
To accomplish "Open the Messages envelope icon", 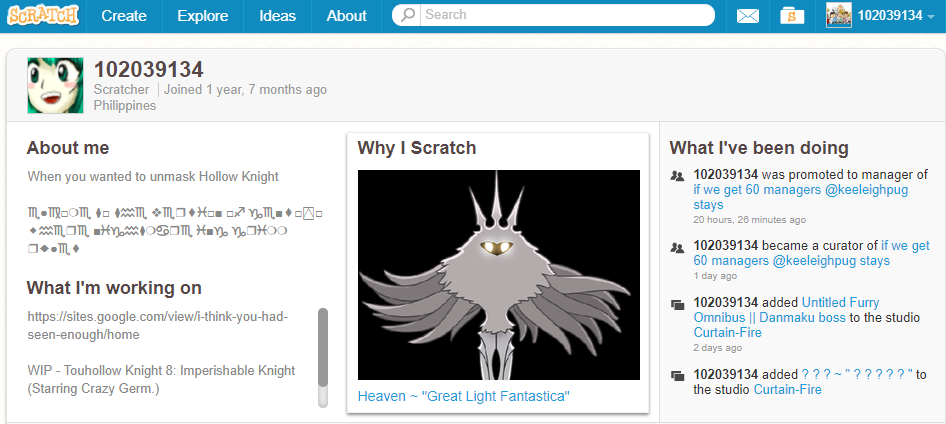I will [748, 16].
